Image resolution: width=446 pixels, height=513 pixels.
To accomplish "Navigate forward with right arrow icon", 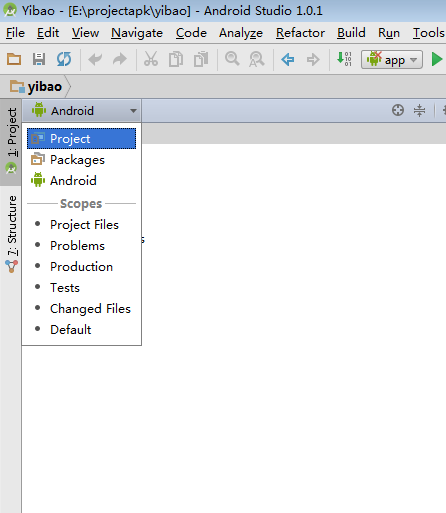I will [313, 60].
